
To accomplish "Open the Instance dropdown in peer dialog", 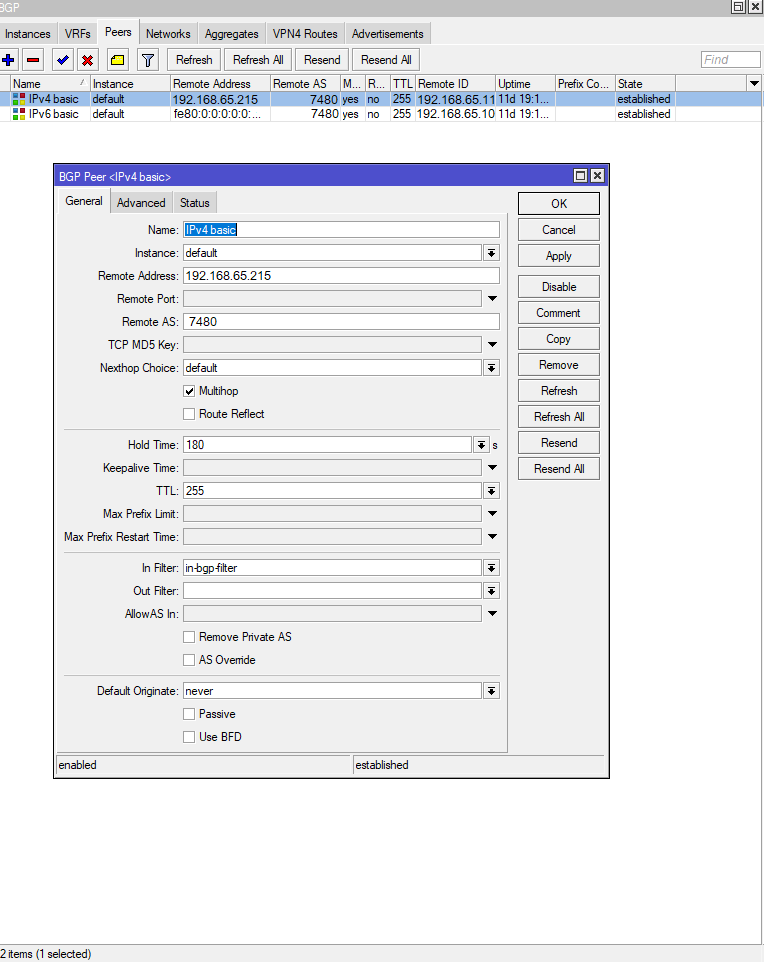I will (x=491, y=253).
